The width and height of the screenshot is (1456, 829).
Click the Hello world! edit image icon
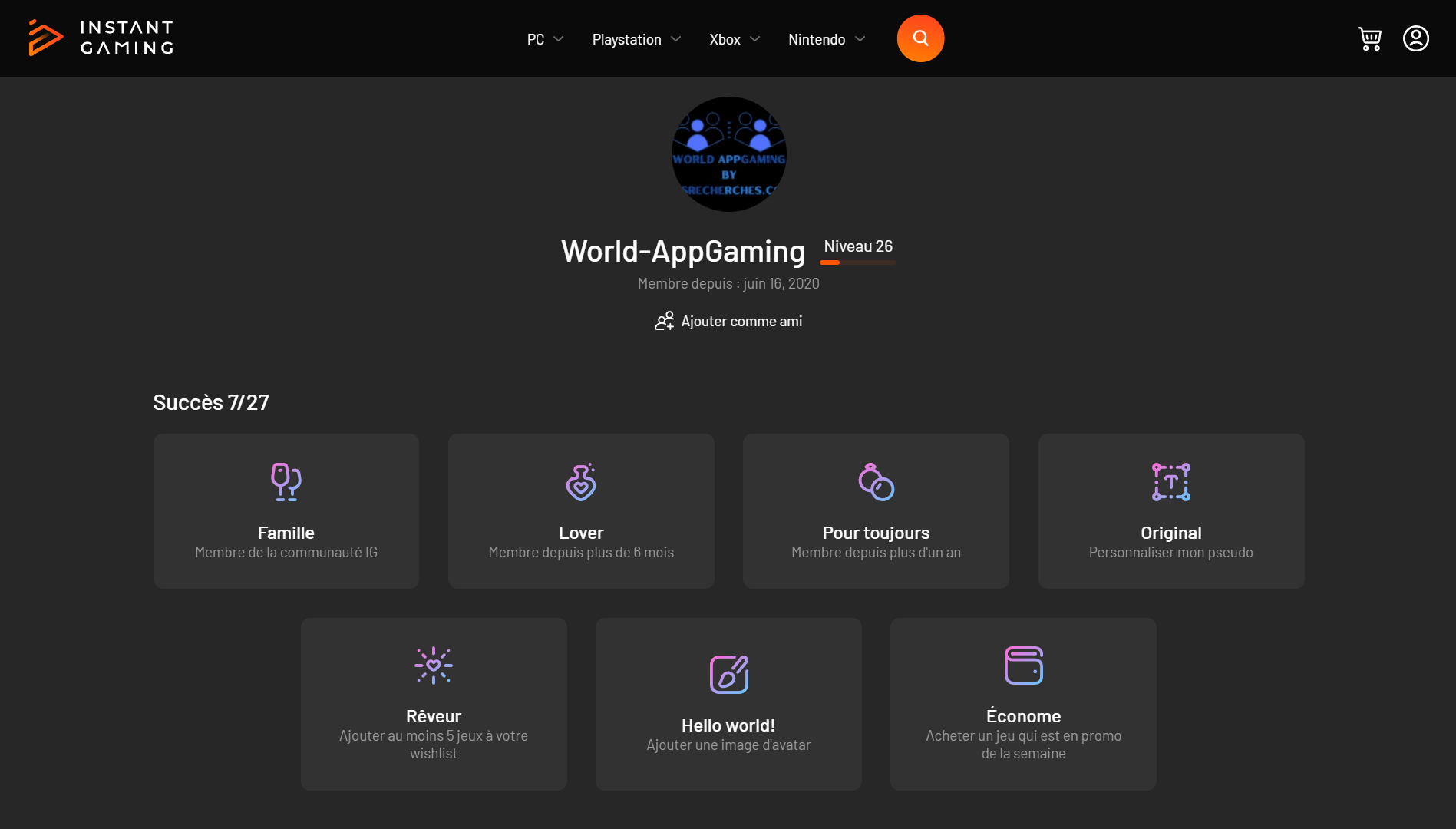(729, 675)
